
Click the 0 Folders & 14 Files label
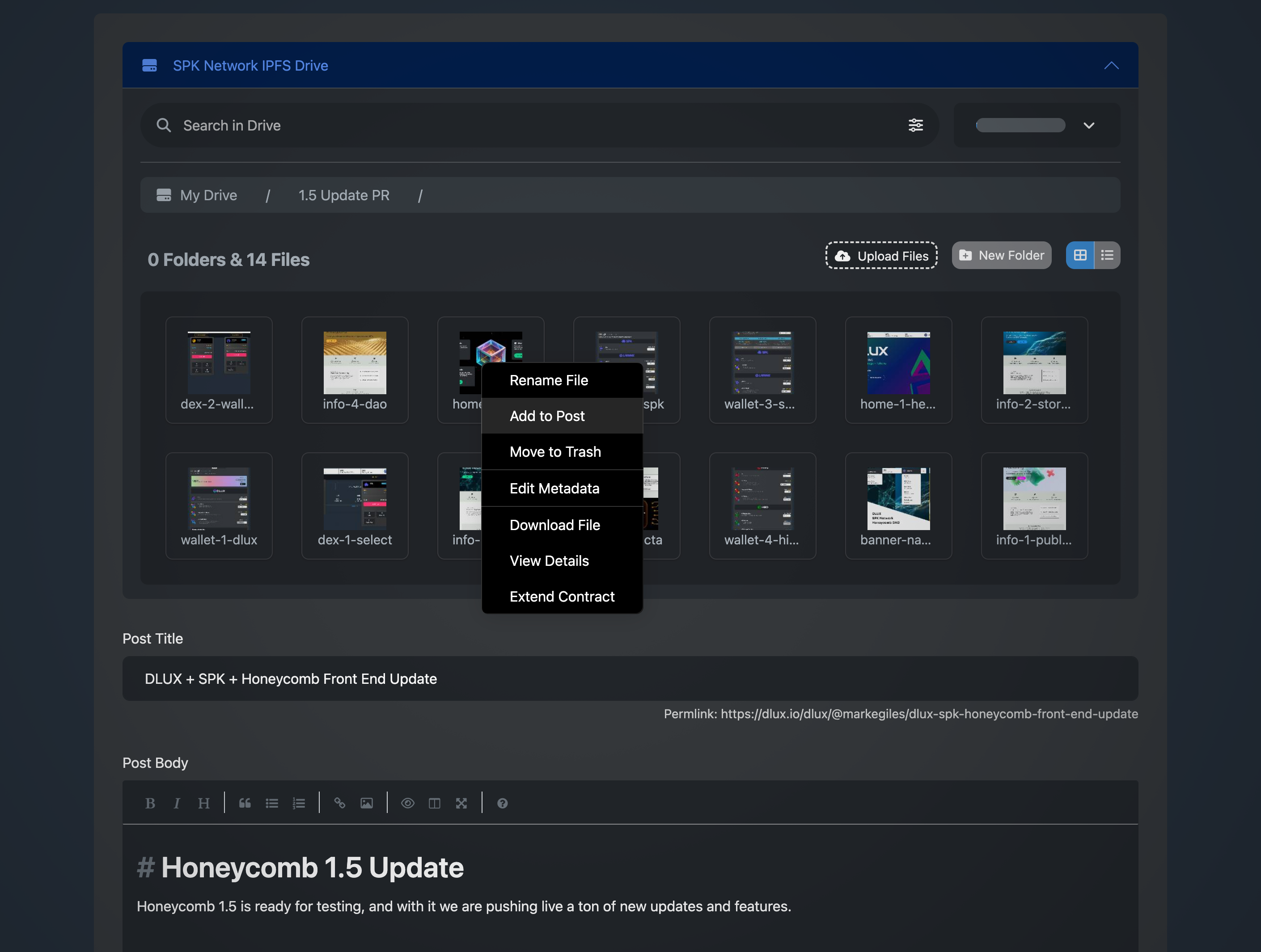229,261
